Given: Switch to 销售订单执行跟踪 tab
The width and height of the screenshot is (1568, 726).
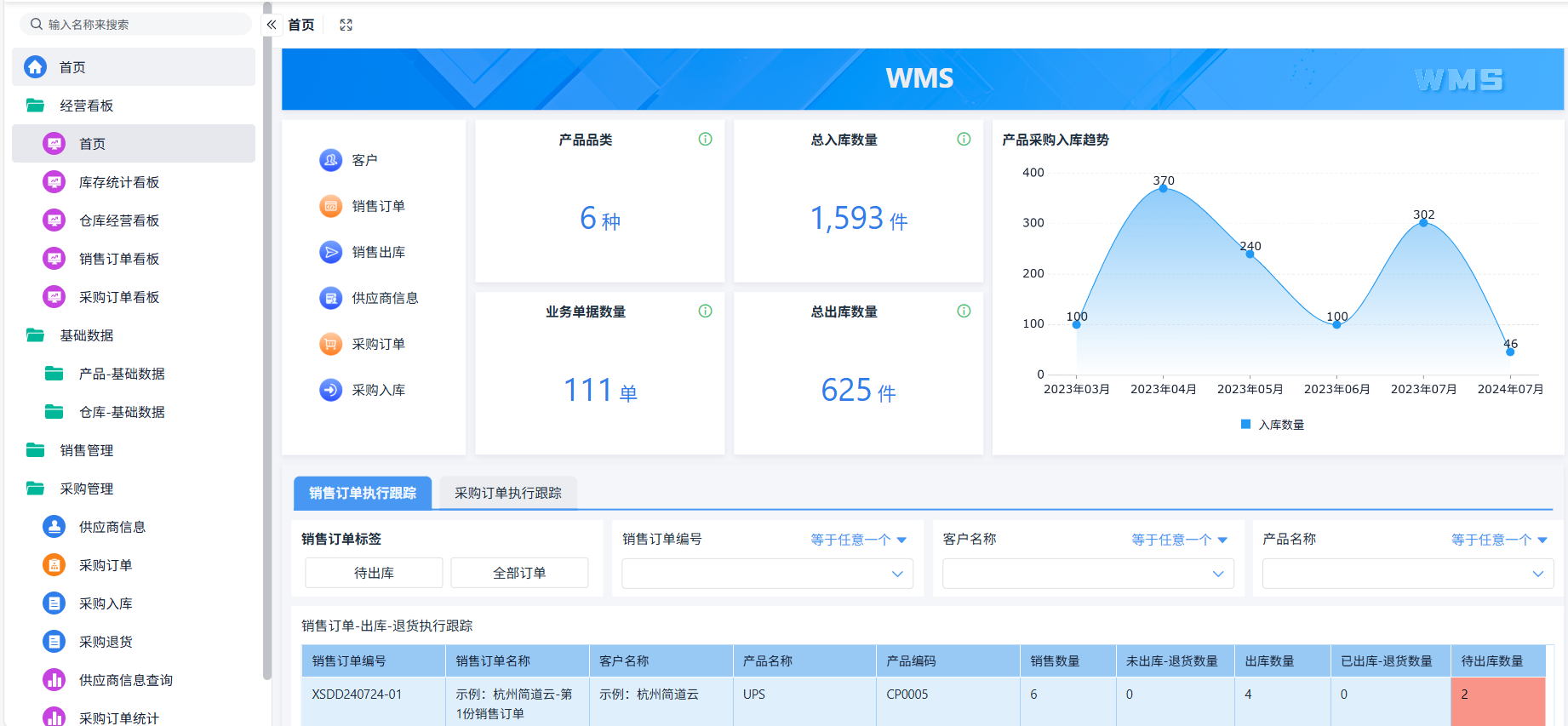Looking at the screenshot, I should point(363,493).
